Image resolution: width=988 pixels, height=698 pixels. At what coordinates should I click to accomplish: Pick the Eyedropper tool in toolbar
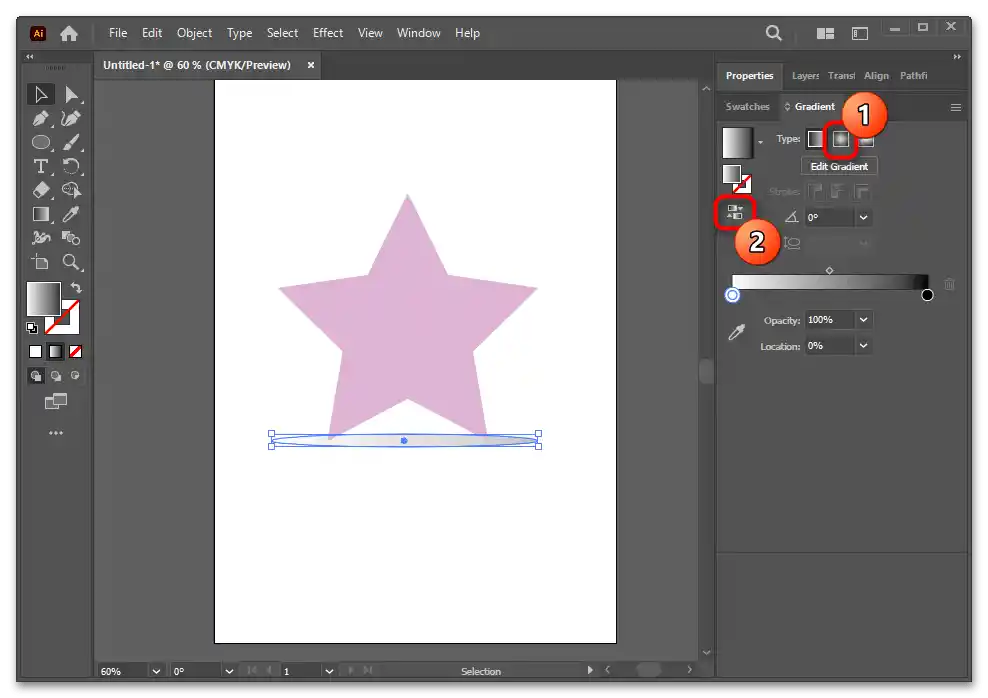tap(71, 214)
